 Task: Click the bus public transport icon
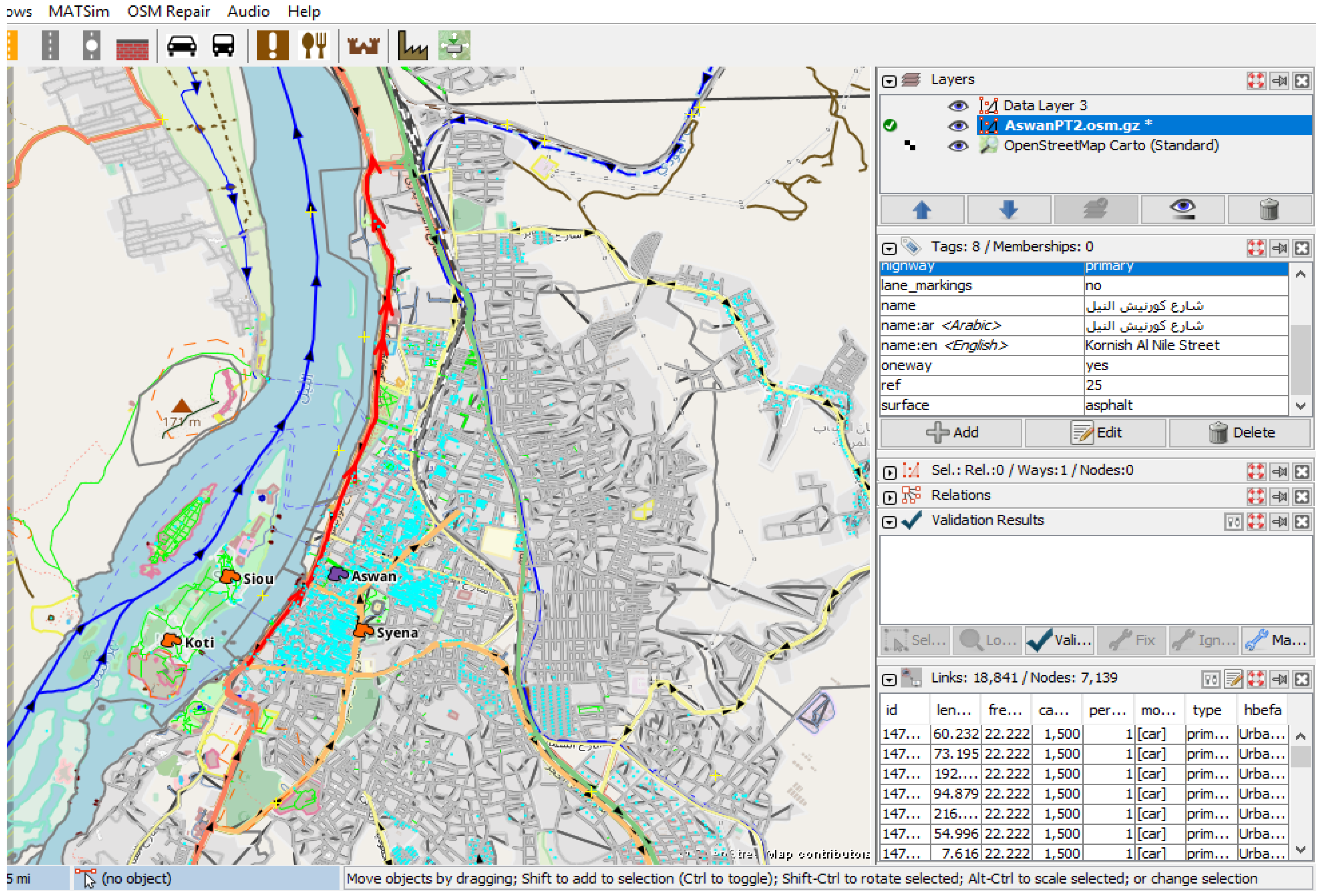click(223, 46)
